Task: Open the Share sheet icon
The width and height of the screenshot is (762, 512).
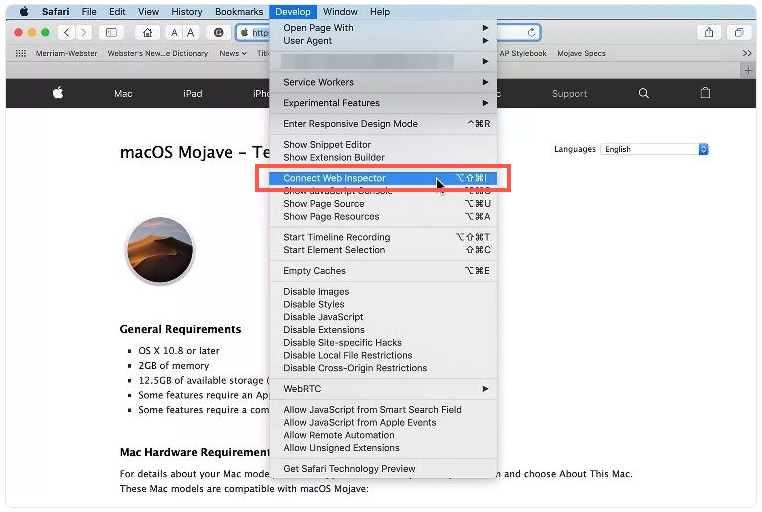Action: (709, 33)
